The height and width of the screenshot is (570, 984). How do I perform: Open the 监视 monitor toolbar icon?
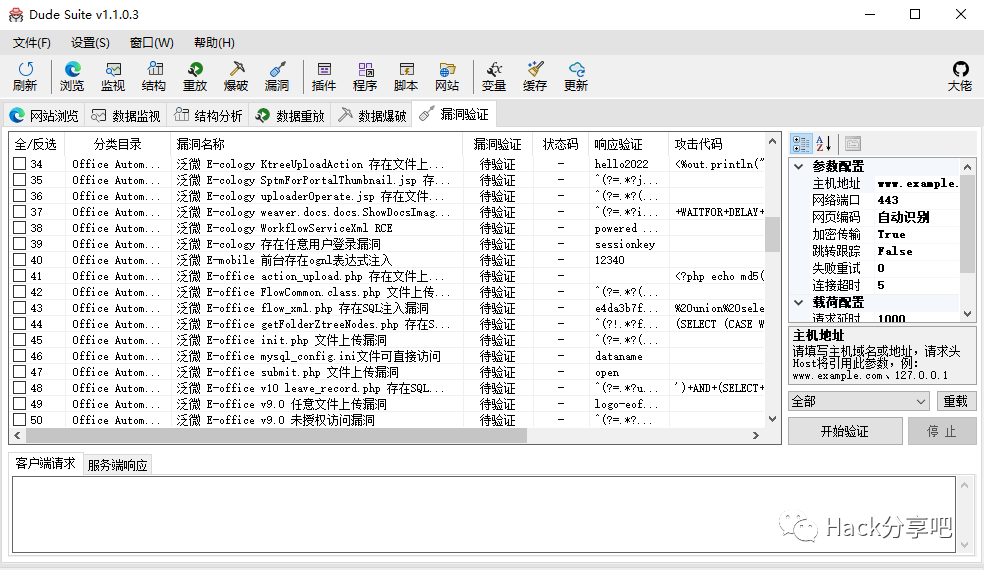click(113, 77)
